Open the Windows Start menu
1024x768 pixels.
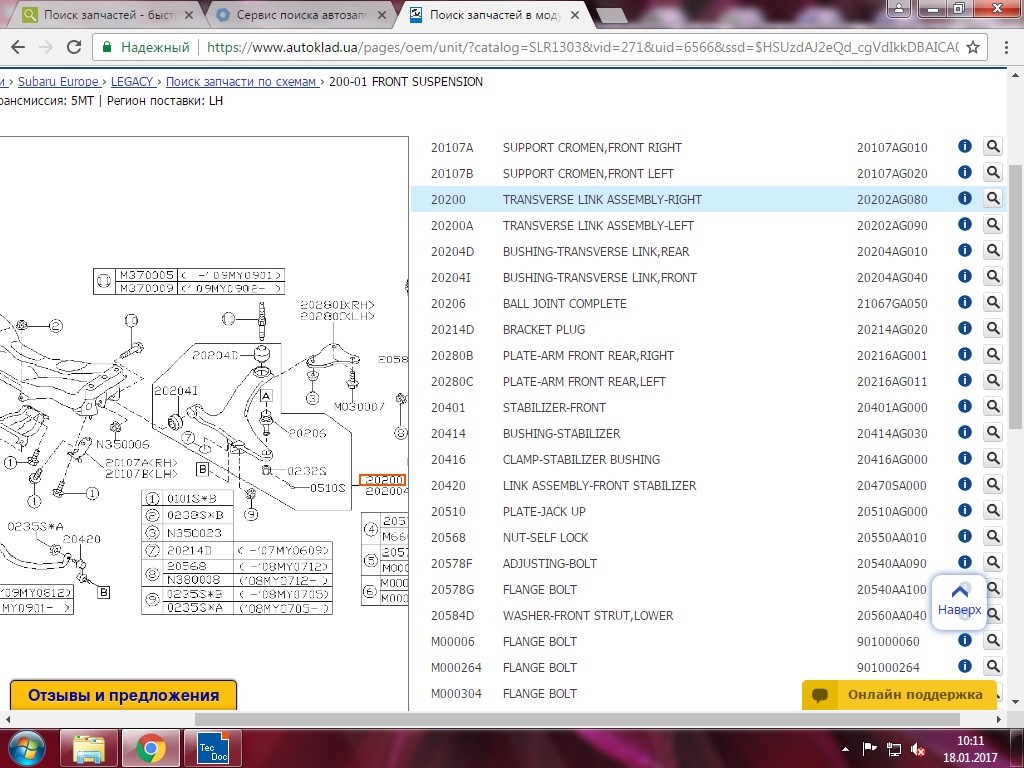click(x=27, y=747)
